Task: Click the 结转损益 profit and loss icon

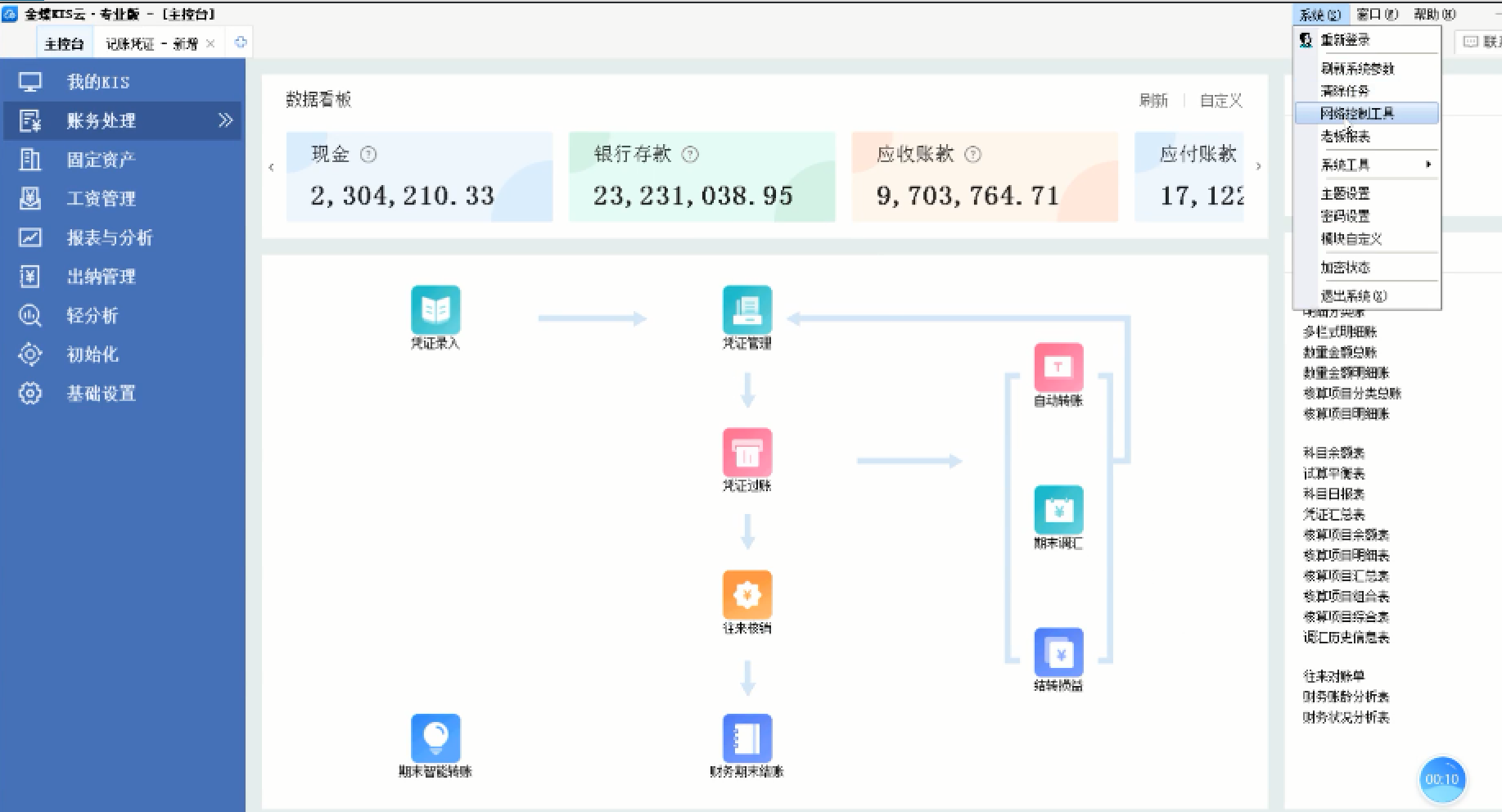Action: 1058,652
